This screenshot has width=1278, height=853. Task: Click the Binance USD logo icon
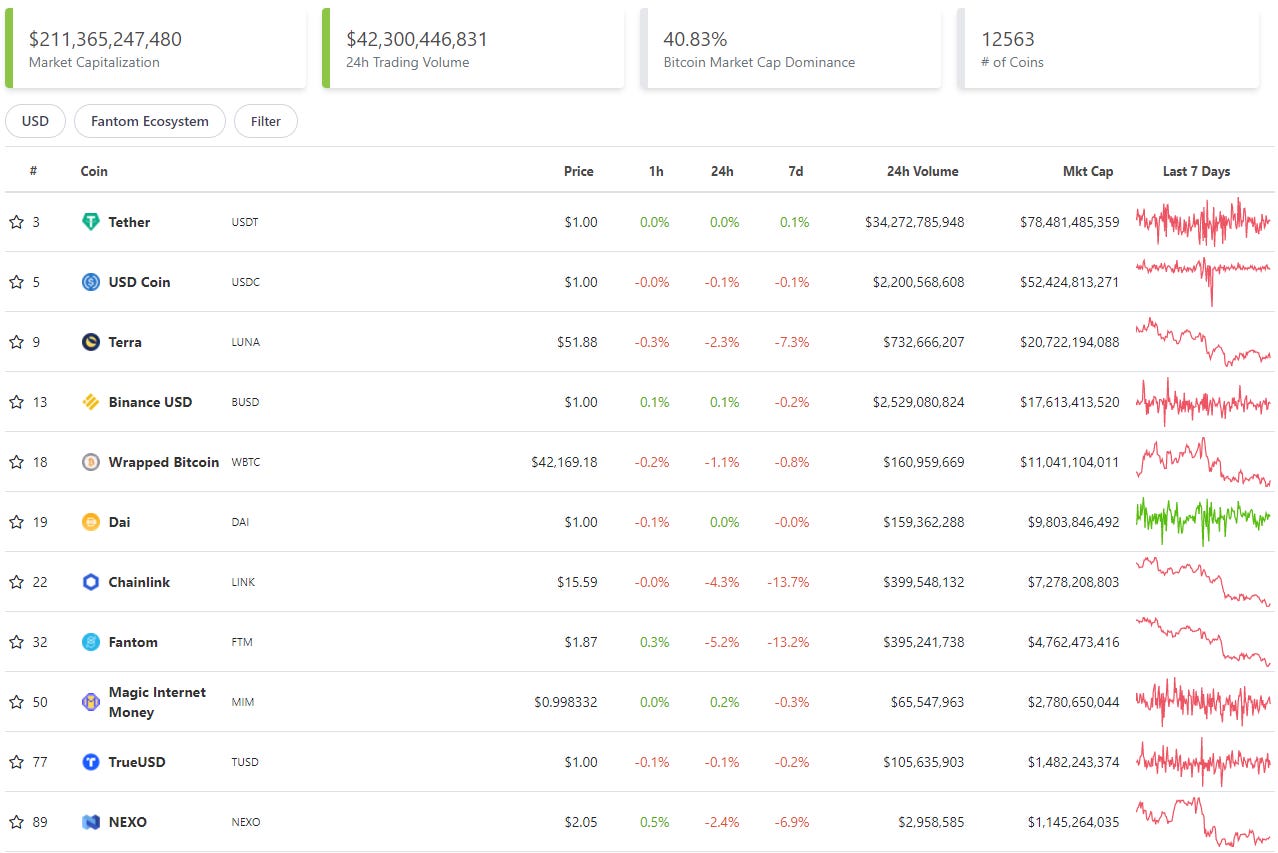tap(91, 402)
